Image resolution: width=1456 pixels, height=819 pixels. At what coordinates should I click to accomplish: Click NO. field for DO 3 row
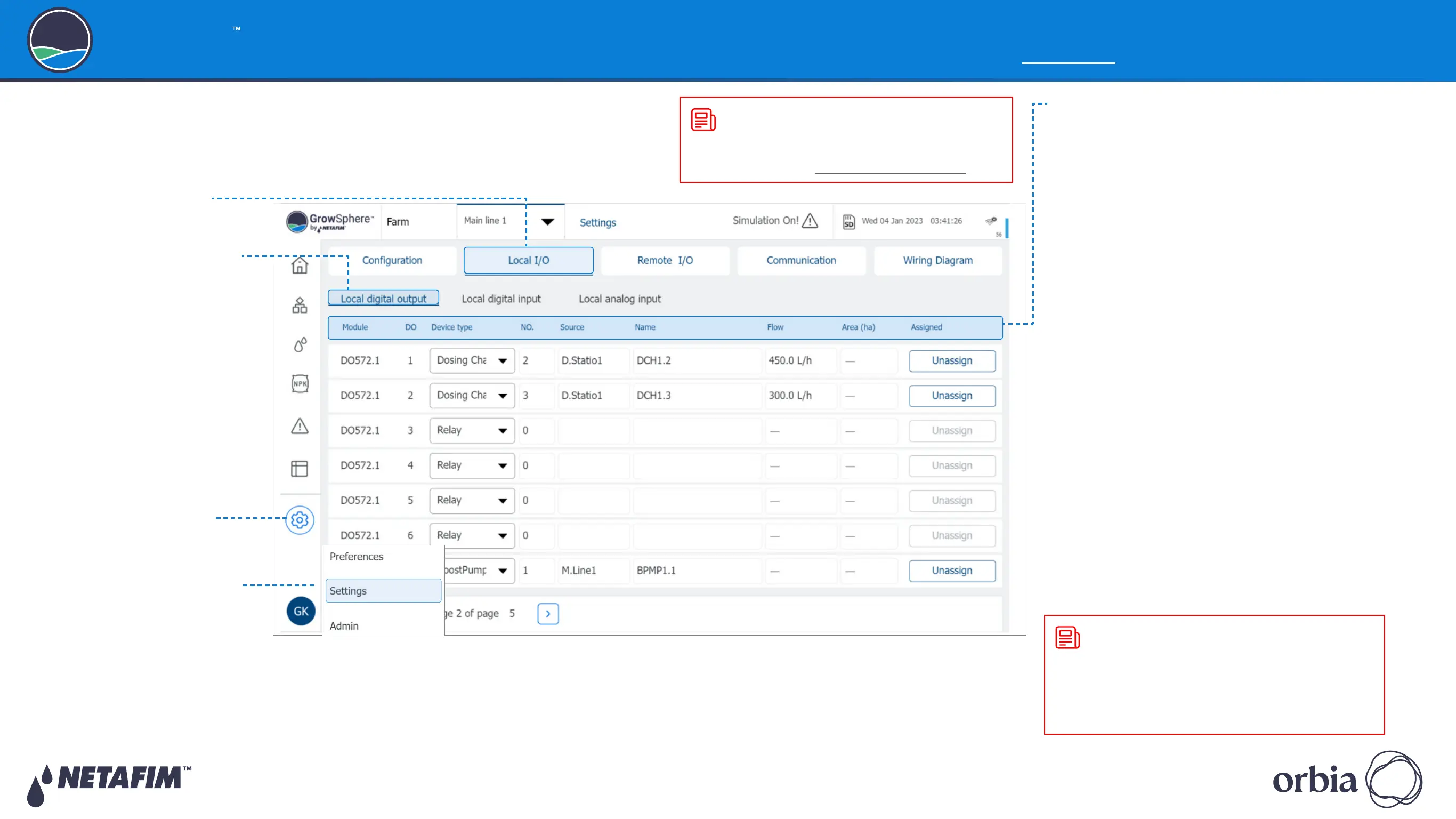point(536,430)
